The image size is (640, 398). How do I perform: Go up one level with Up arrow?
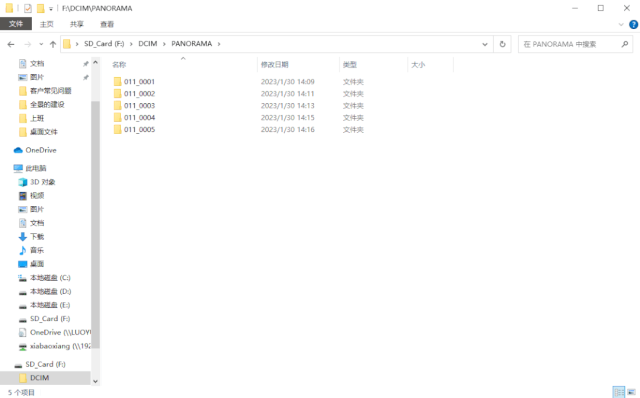(x=53, y=44)
